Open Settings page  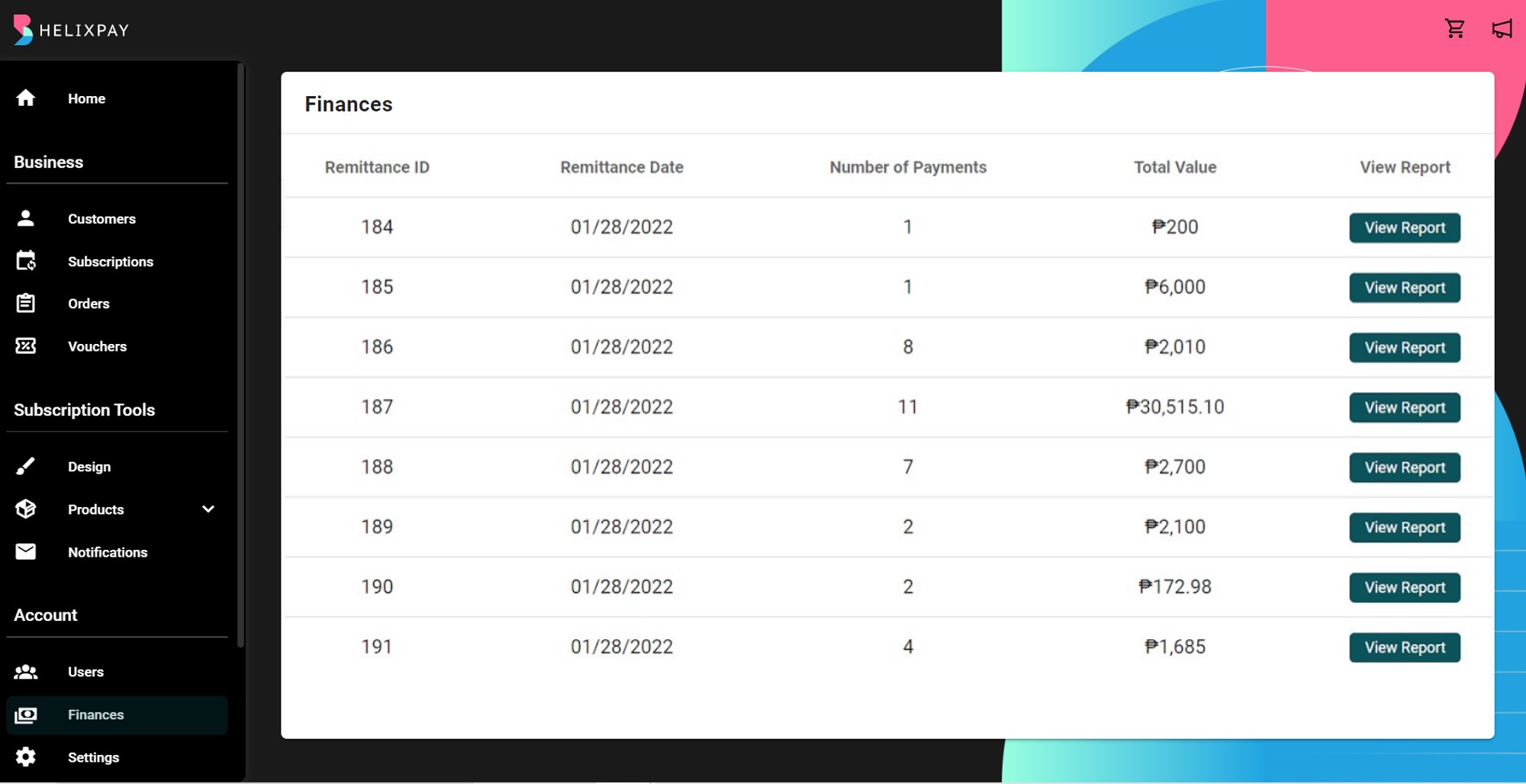coord(93,757)
